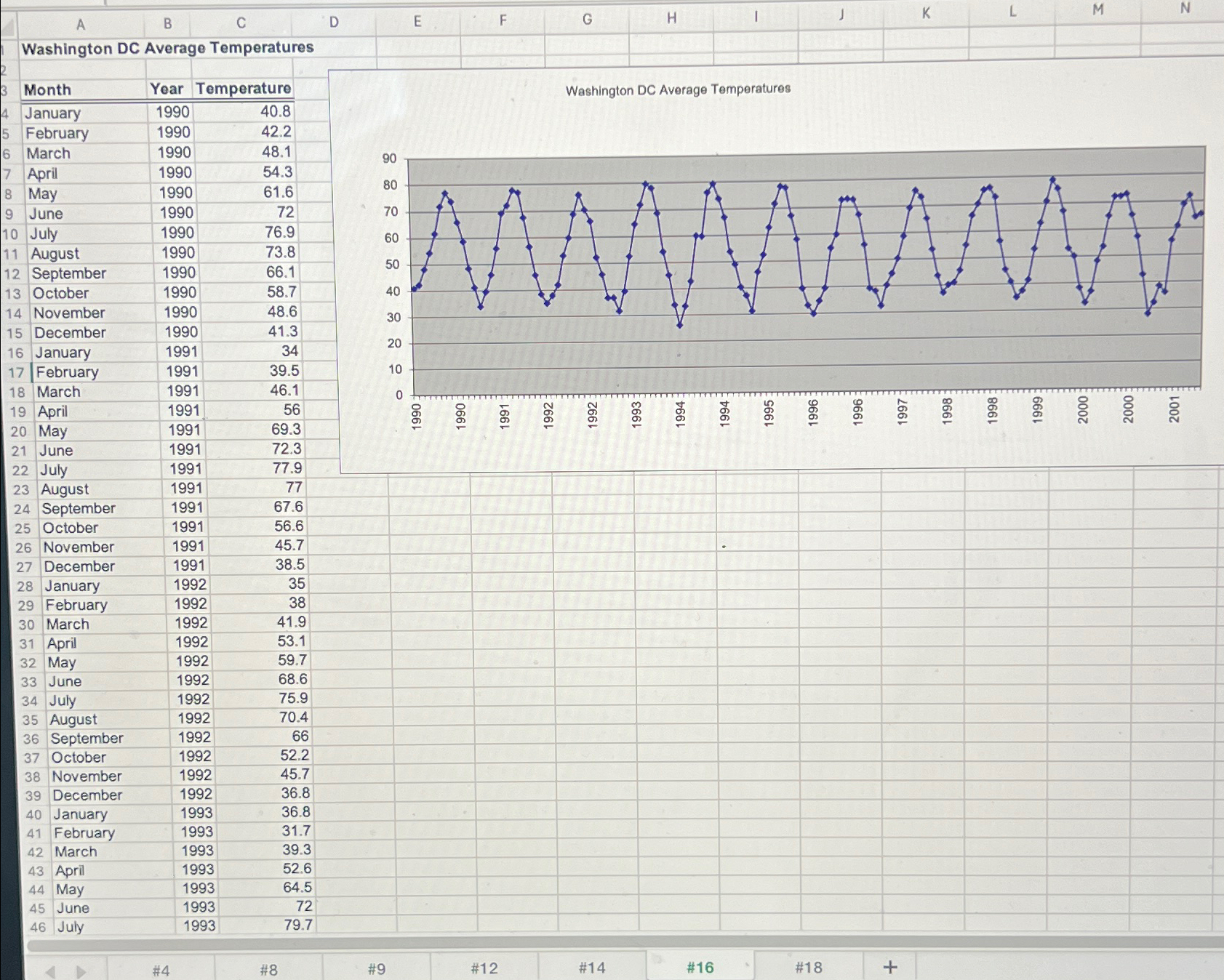Select column A header
Screen dimensions: 1224x980
(81, 23)
